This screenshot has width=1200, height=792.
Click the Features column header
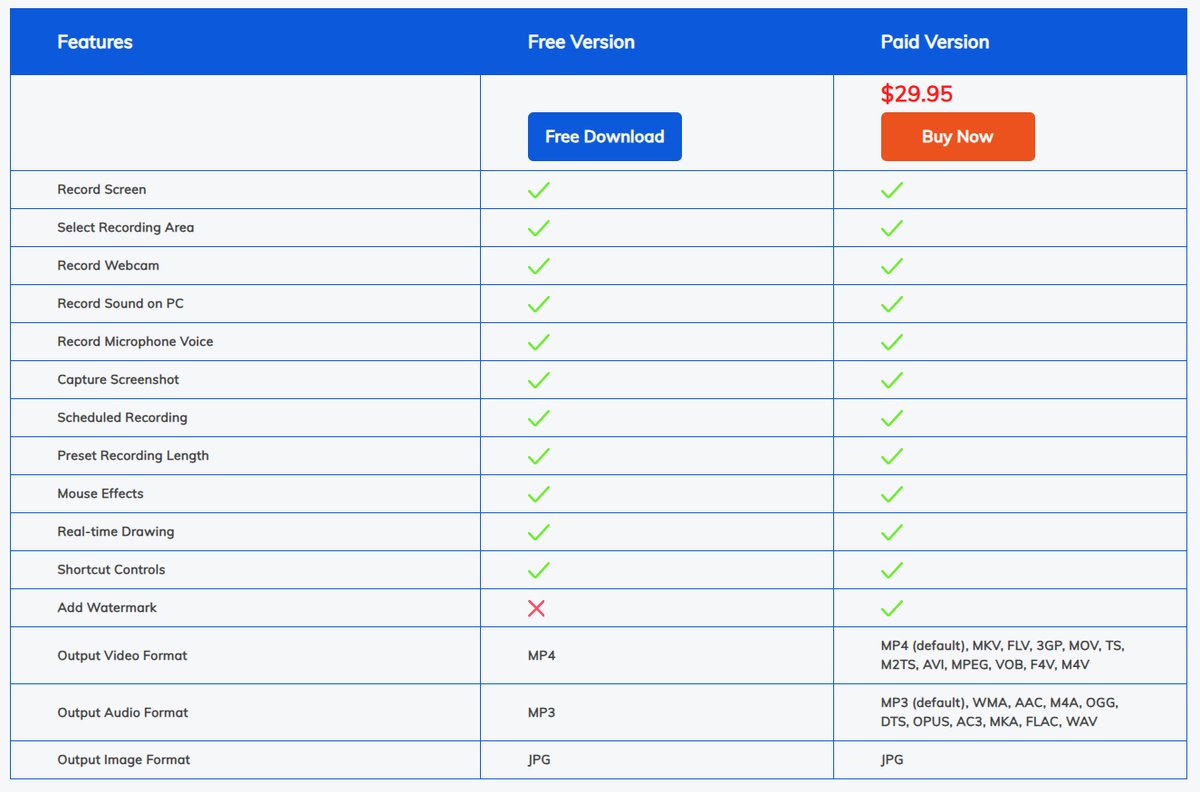point(95,42)
